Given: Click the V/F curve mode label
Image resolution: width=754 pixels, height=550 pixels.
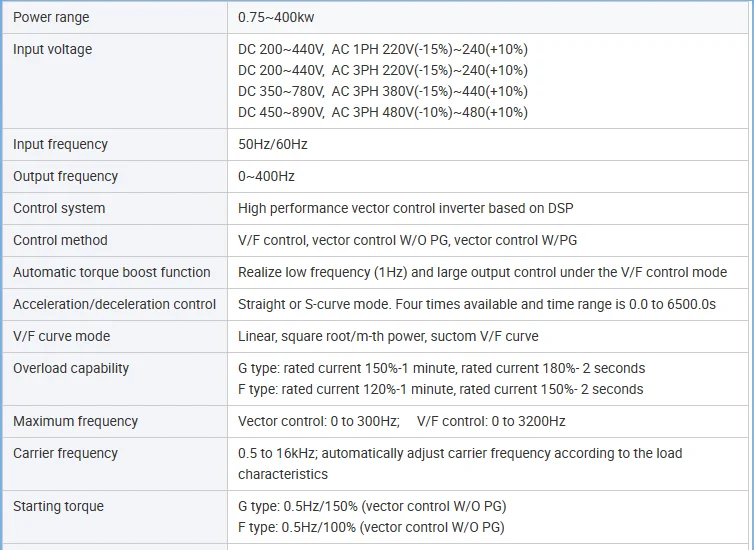Looking at the screenshot, I should click(x=62, y=336).
